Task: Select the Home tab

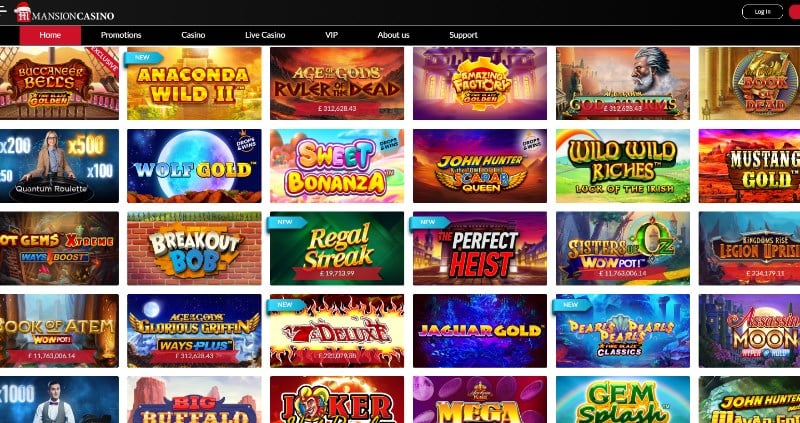Action: (x=50, y=35)
